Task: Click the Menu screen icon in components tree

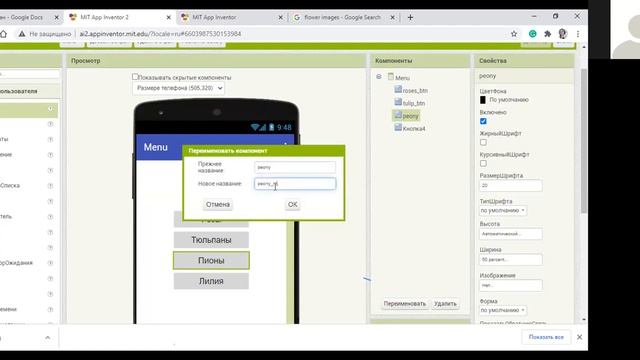Action: (x=391, y=77)
